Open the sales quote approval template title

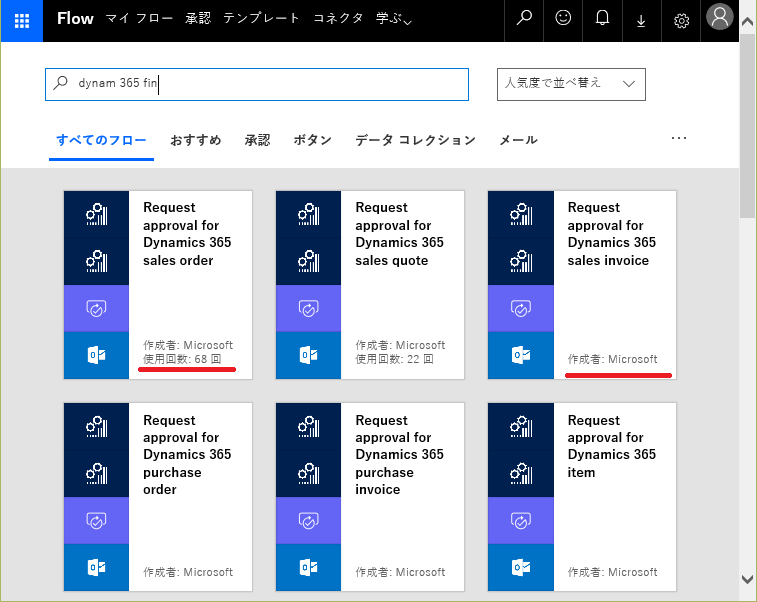pos(399,234)
